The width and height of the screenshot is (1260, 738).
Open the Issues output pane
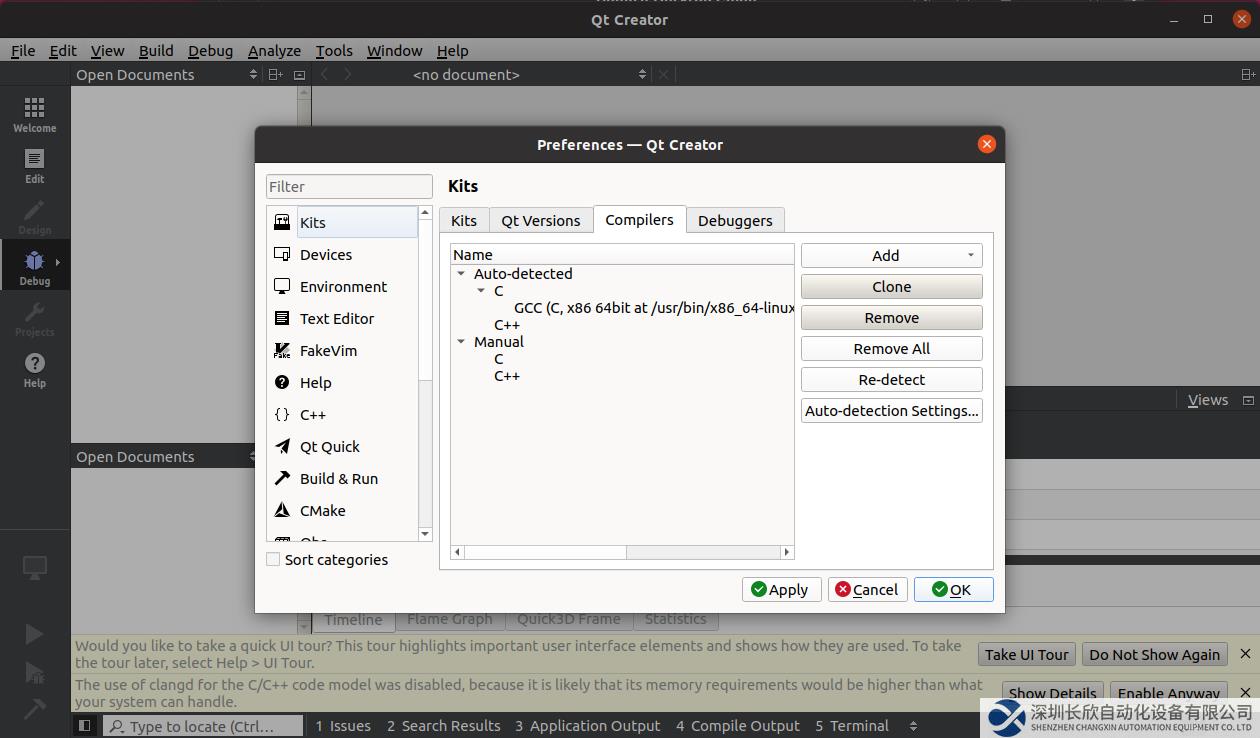pos(343,726)
